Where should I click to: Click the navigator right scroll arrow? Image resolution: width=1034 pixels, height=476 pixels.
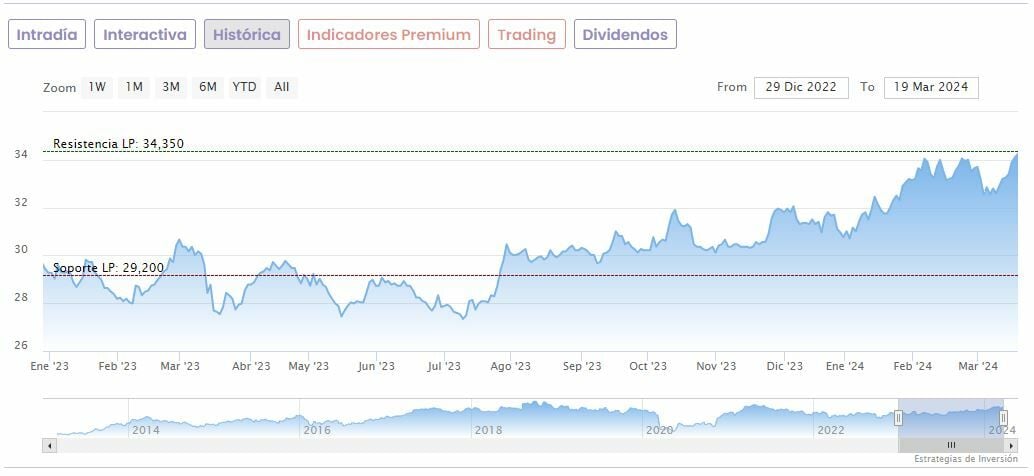[x=1013, y=445]
